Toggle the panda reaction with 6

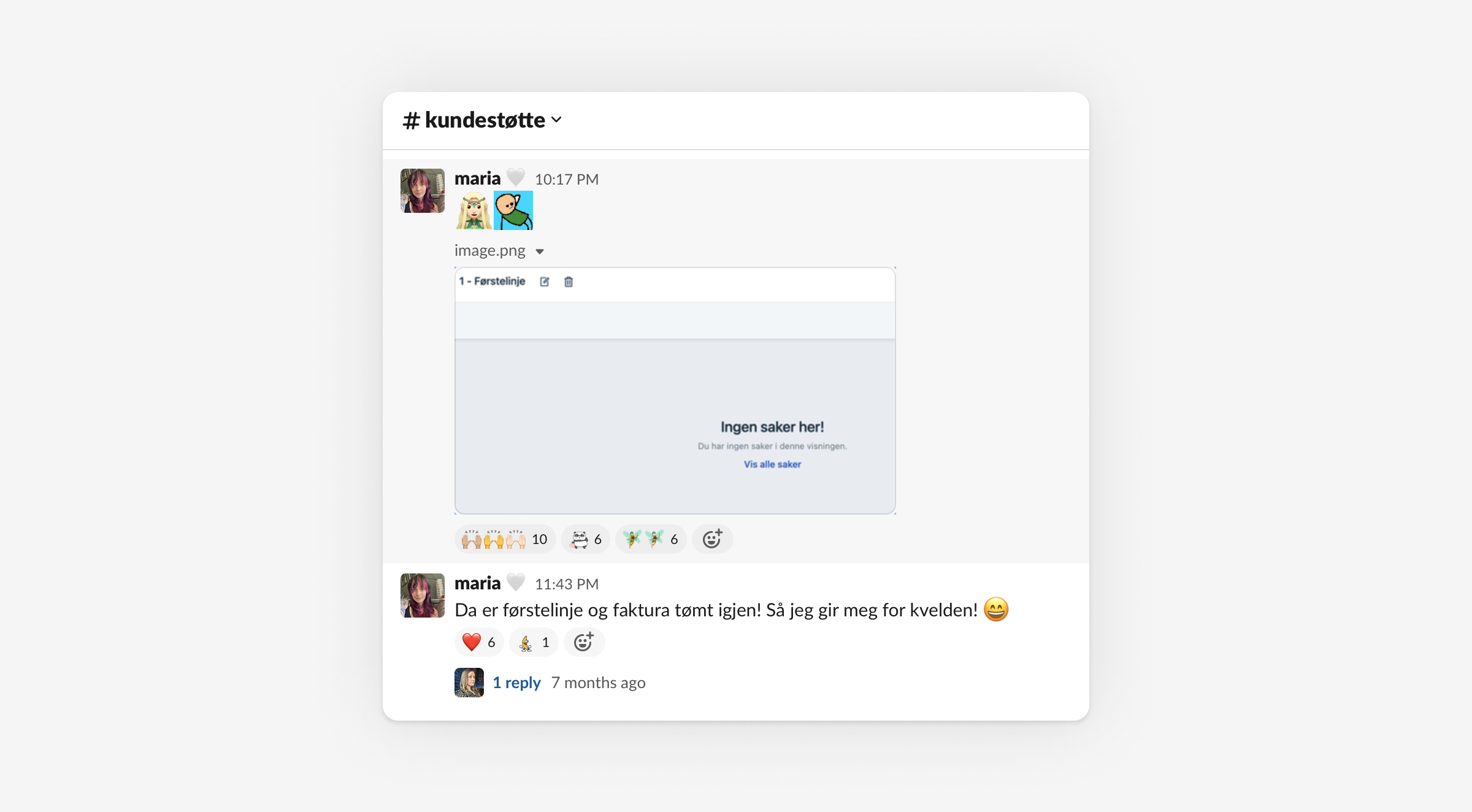click(x=586, y=539)
